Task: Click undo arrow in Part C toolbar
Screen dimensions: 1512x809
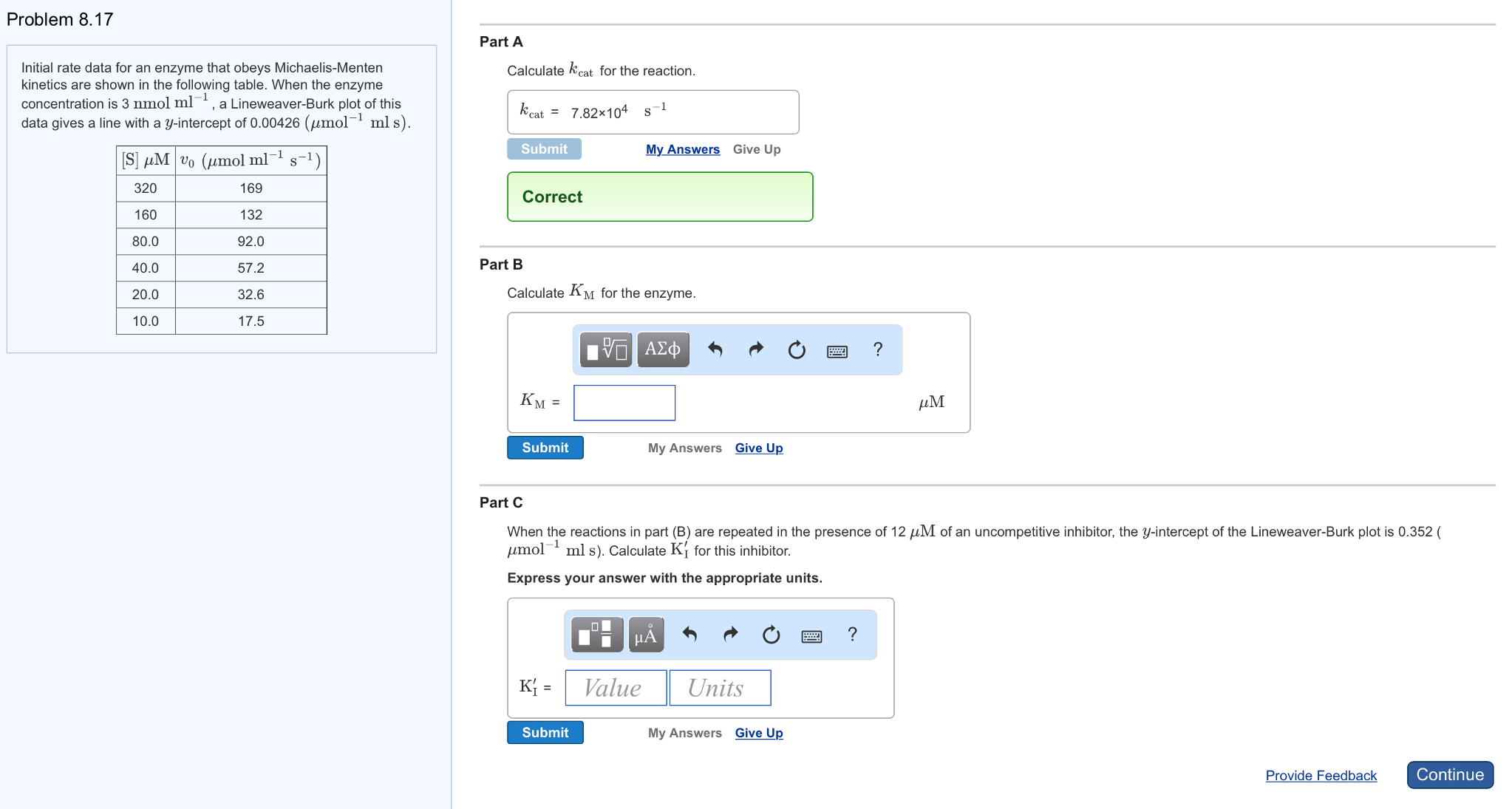Action: pyautogui.click(x=689, y=635)
